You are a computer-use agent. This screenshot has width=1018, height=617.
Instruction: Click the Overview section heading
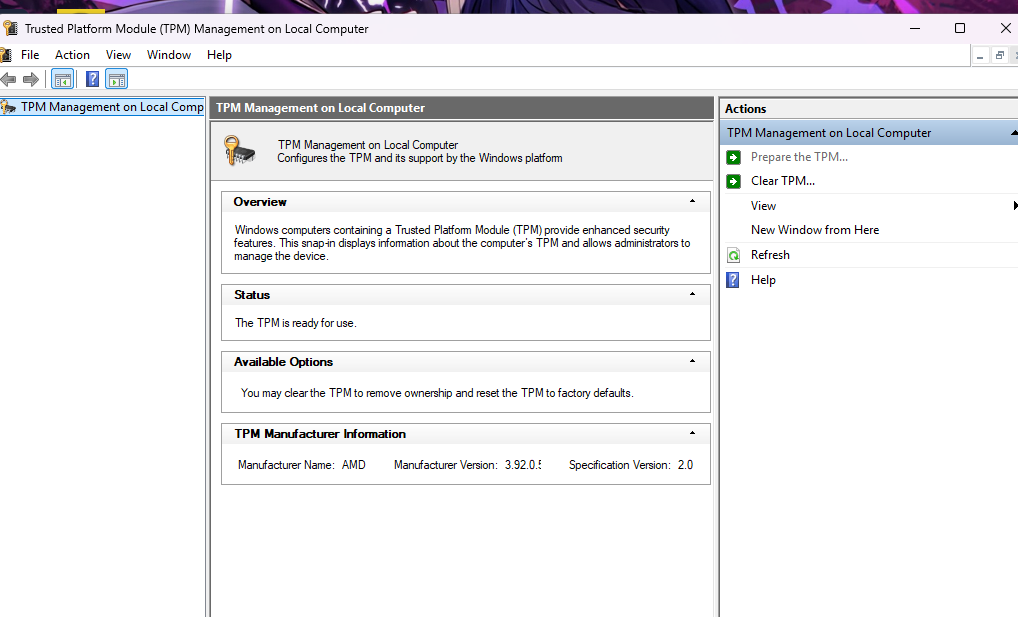[x=260, y=202]
